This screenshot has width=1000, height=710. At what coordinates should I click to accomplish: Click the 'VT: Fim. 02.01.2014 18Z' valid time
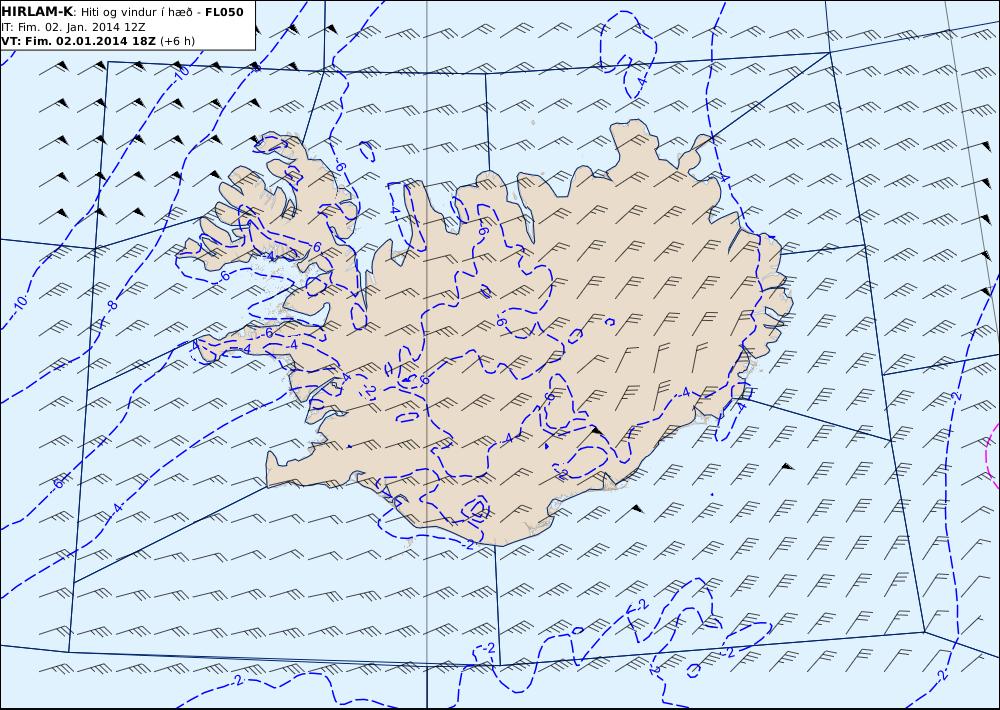coord(78,41)
